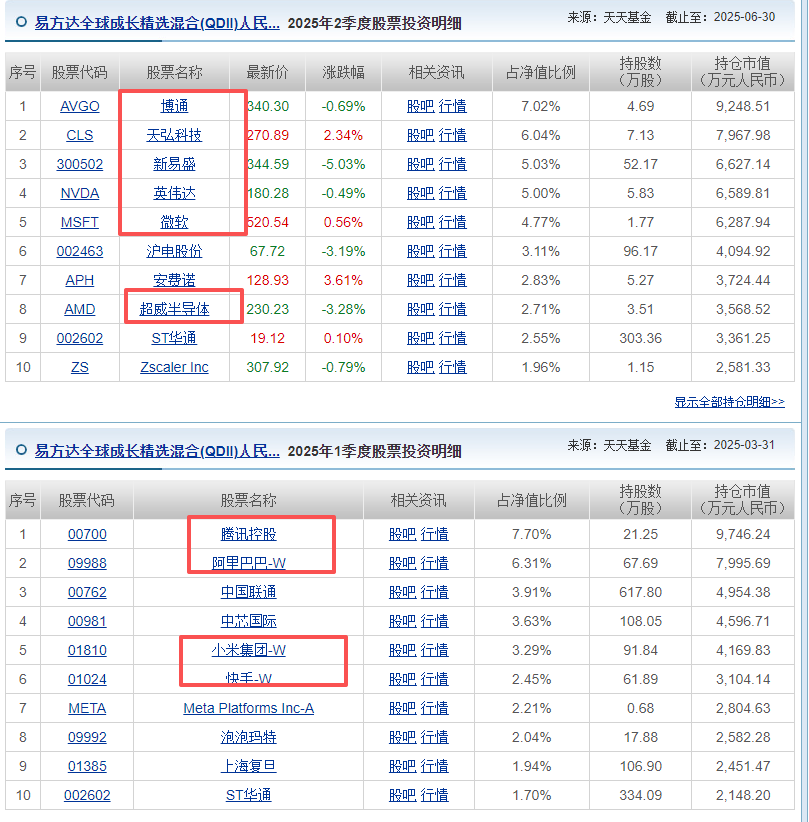Click Zscaler Inc stock name link
Screen dimensions: 809x822
[x=174, y=367]
